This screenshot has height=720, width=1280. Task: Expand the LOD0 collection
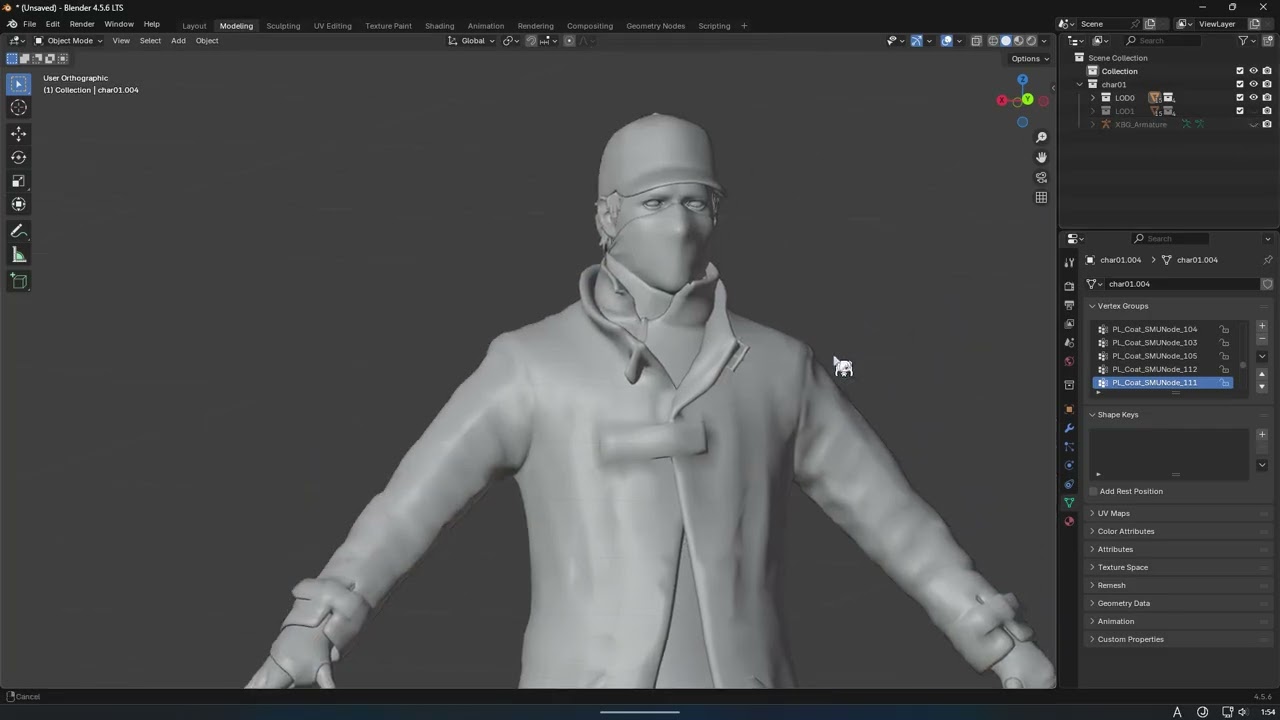tap(1092, 98)
